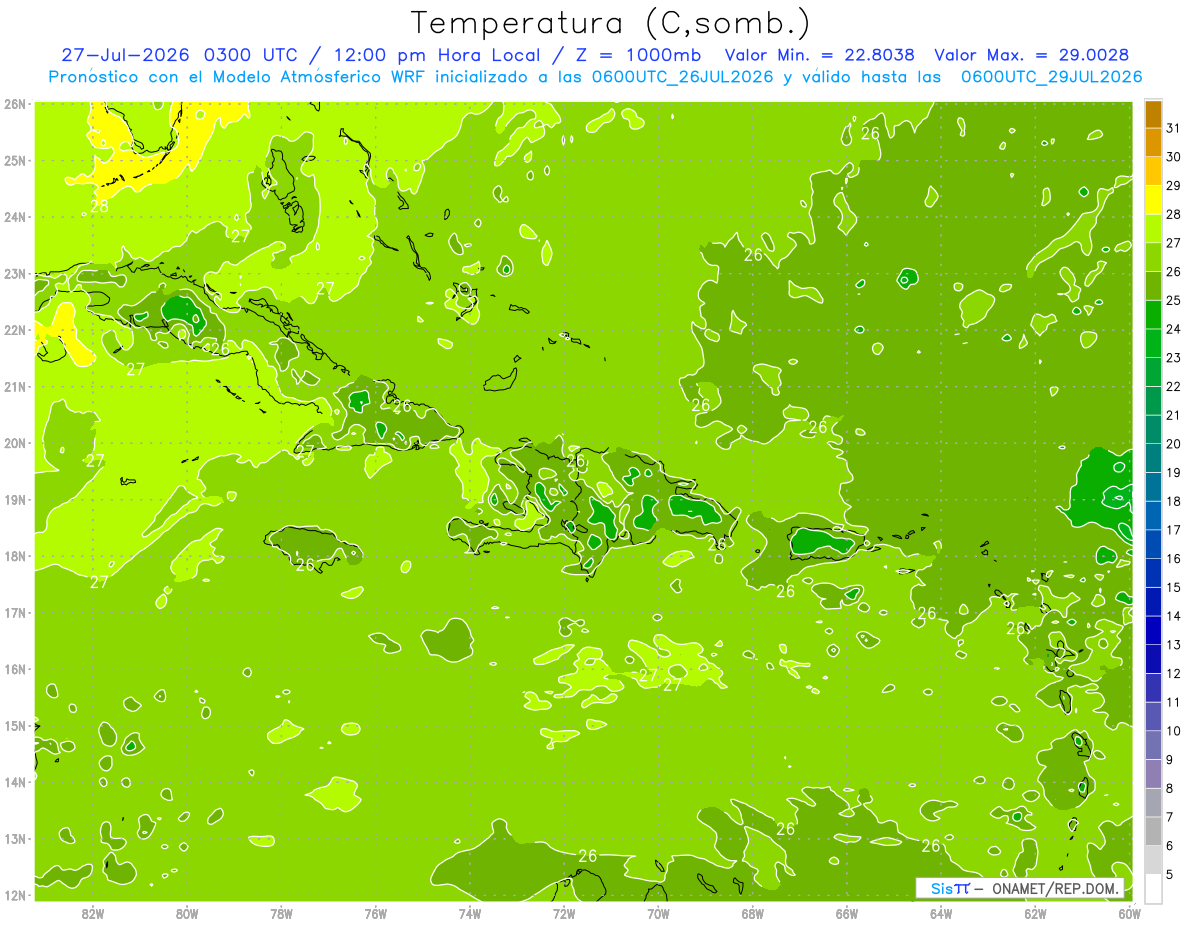Select the orange colorbar swatch between 30 and 31
Screen dimensions: 1200x927
click(1153, 142)
